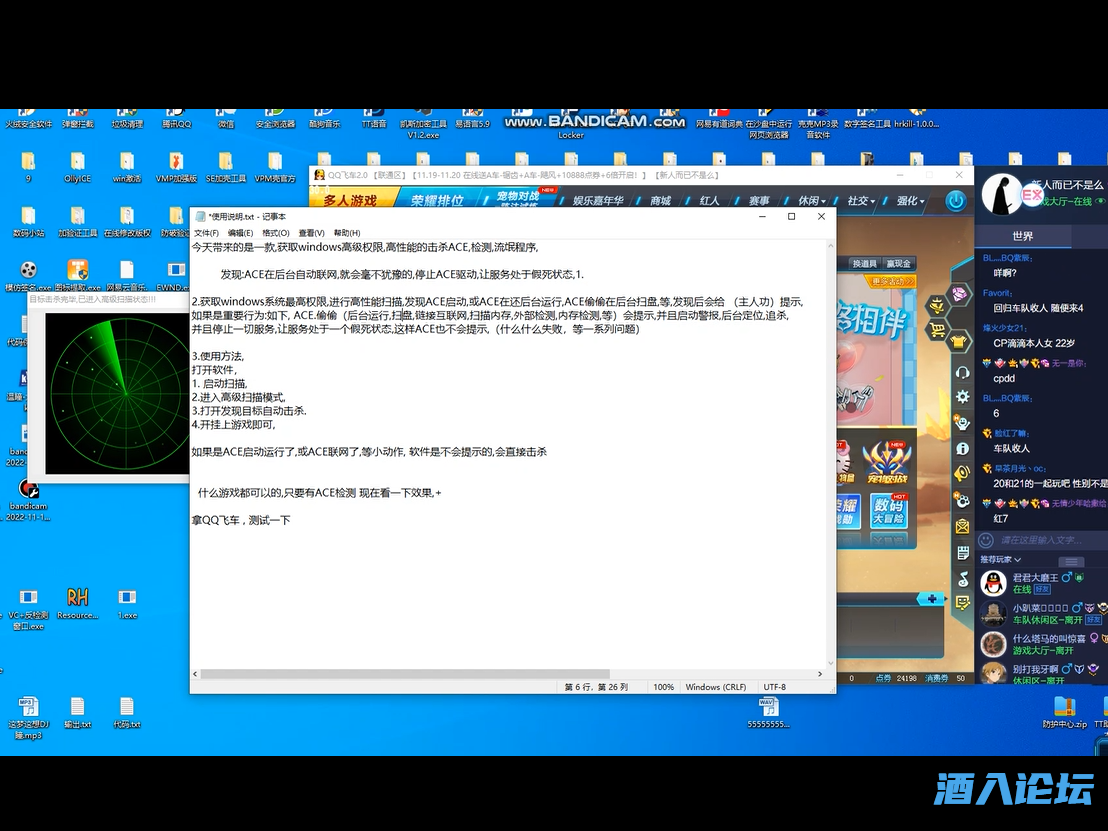Screen dimensions: 1108x831
Task: Click the 赢现金 button
Action: tap(898, 264)
